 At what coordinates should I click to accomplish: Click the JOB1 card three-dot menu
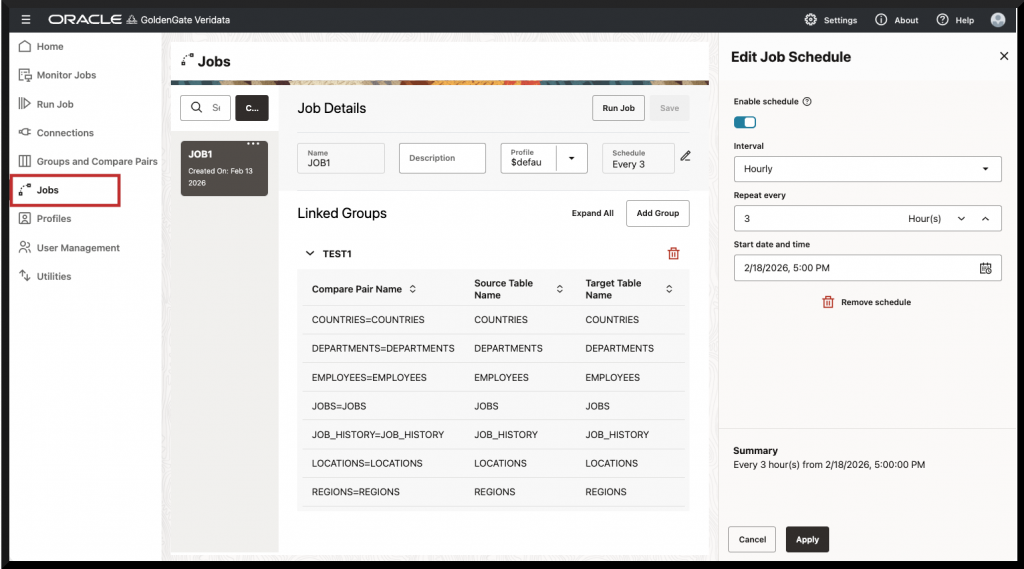253,143
